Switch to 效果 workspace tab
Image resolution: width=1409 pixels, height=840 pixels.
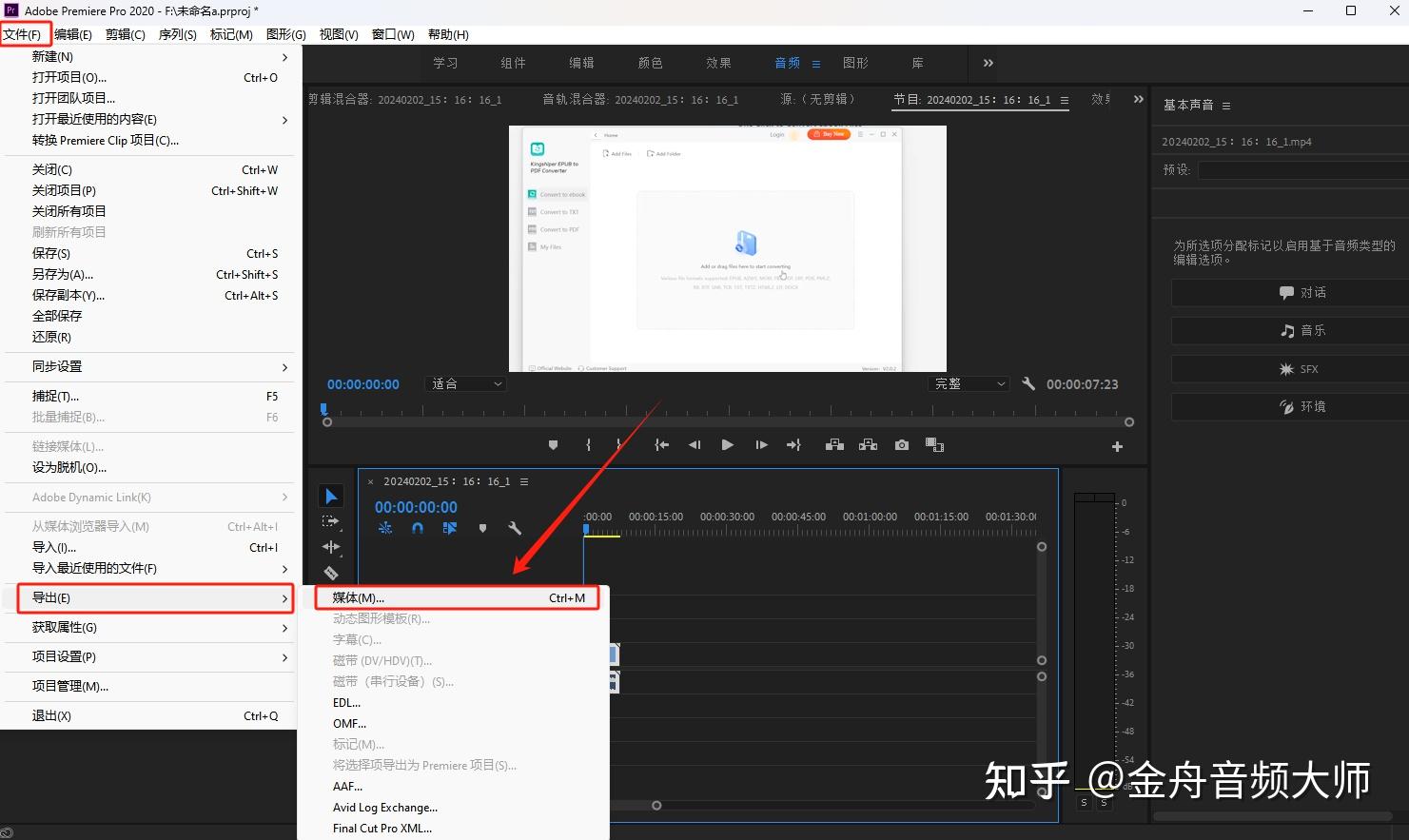[x=718, y=63]
